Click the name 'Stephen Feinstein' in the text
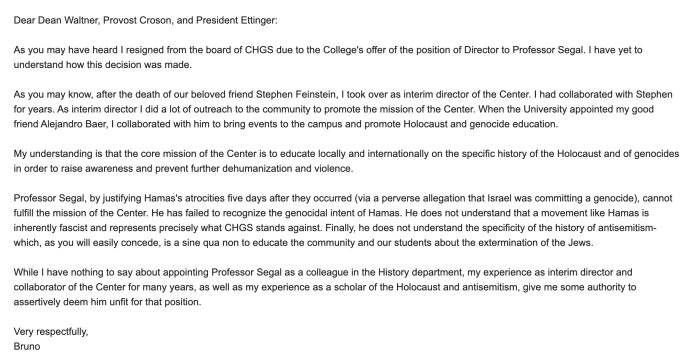This screenshot has height=363, width=696. 297,95
